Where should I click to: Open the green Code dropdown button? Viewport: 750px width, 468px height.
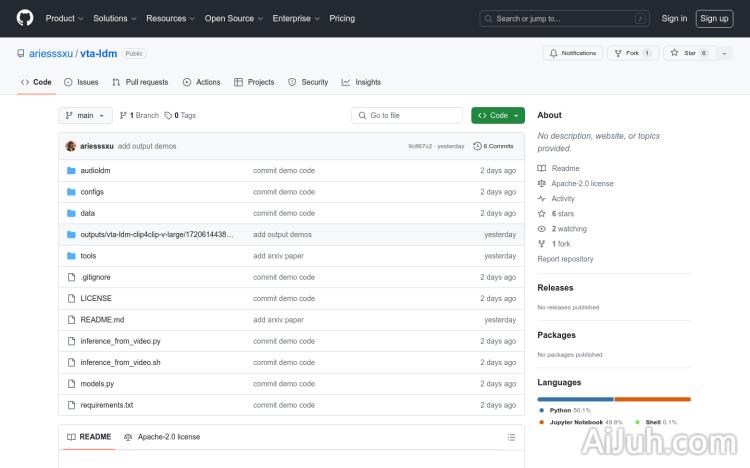(x=497, y=115)
